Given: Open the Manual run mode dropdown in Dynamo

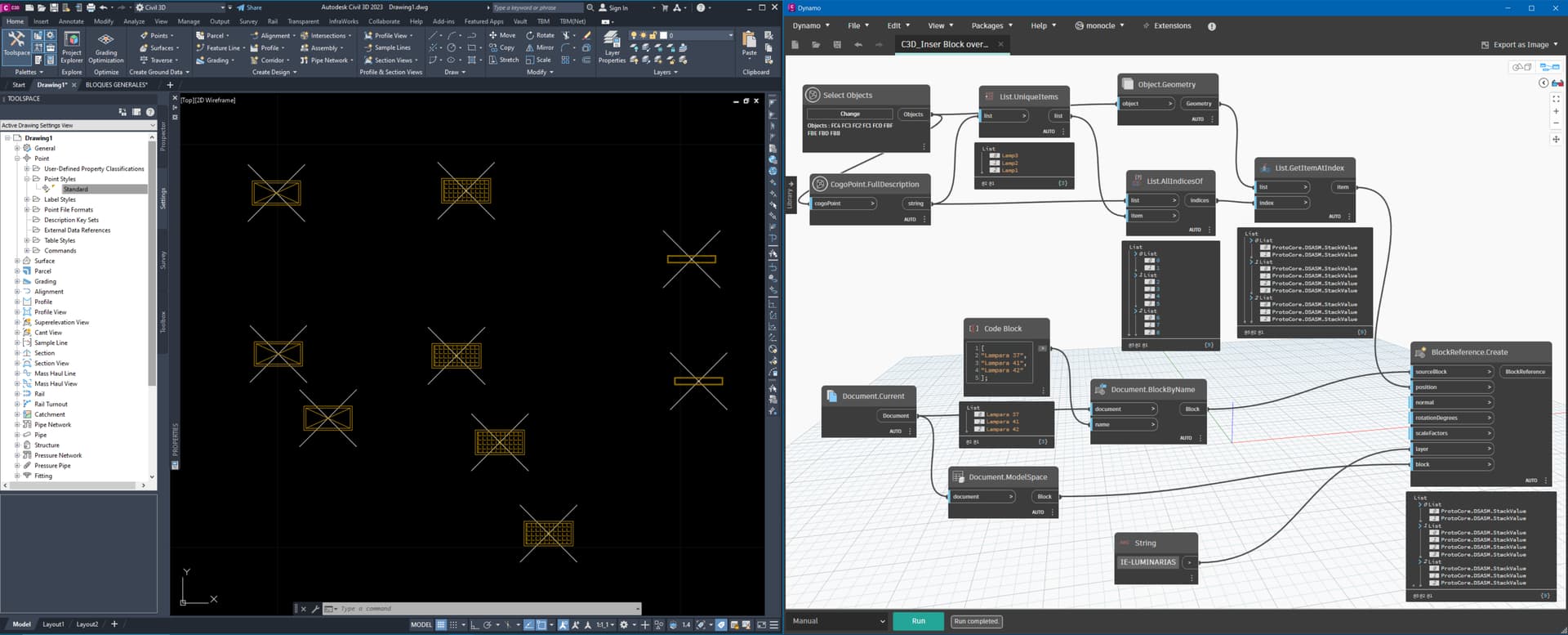Looking at the screenshot, I should [838, 621].
